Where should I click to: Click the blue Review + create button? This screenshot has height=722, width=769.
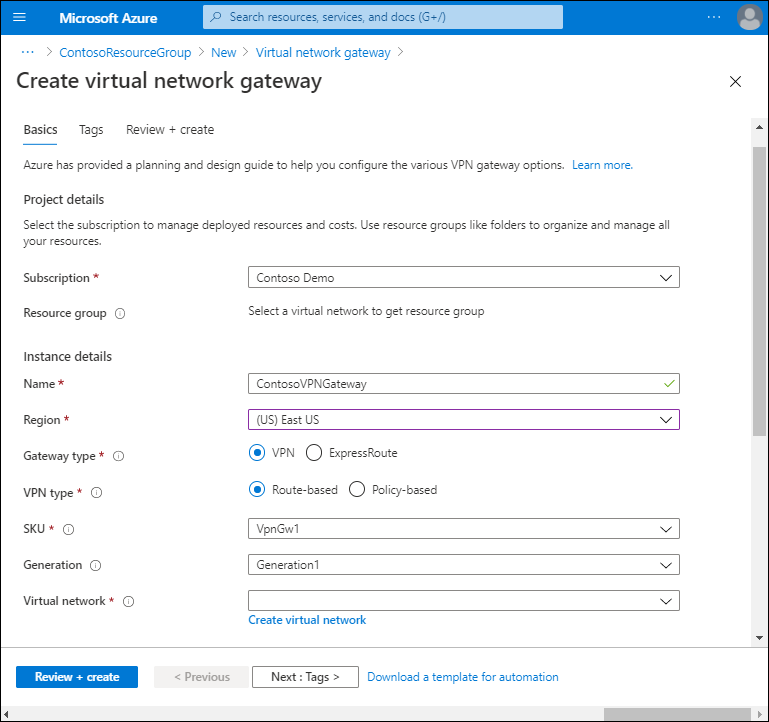[77, 677]
